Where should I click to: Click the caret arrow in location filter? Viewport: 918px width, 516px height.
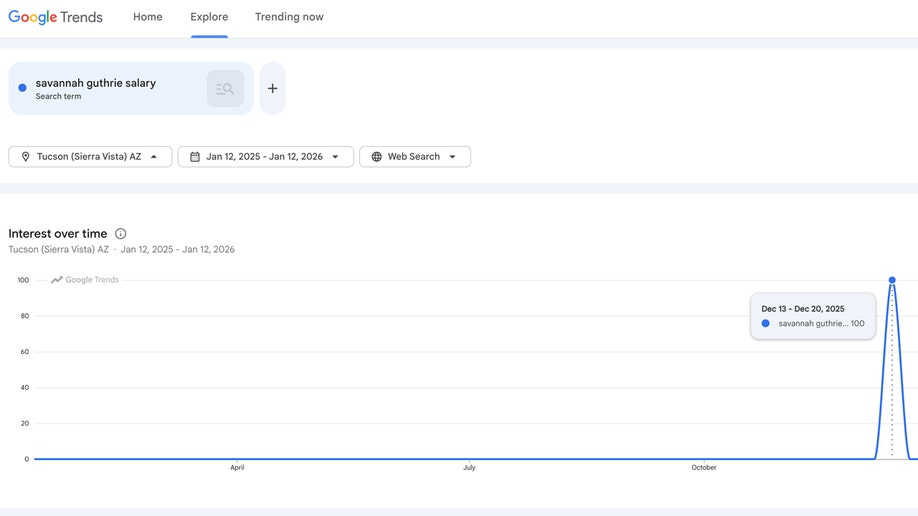[154, 156]
